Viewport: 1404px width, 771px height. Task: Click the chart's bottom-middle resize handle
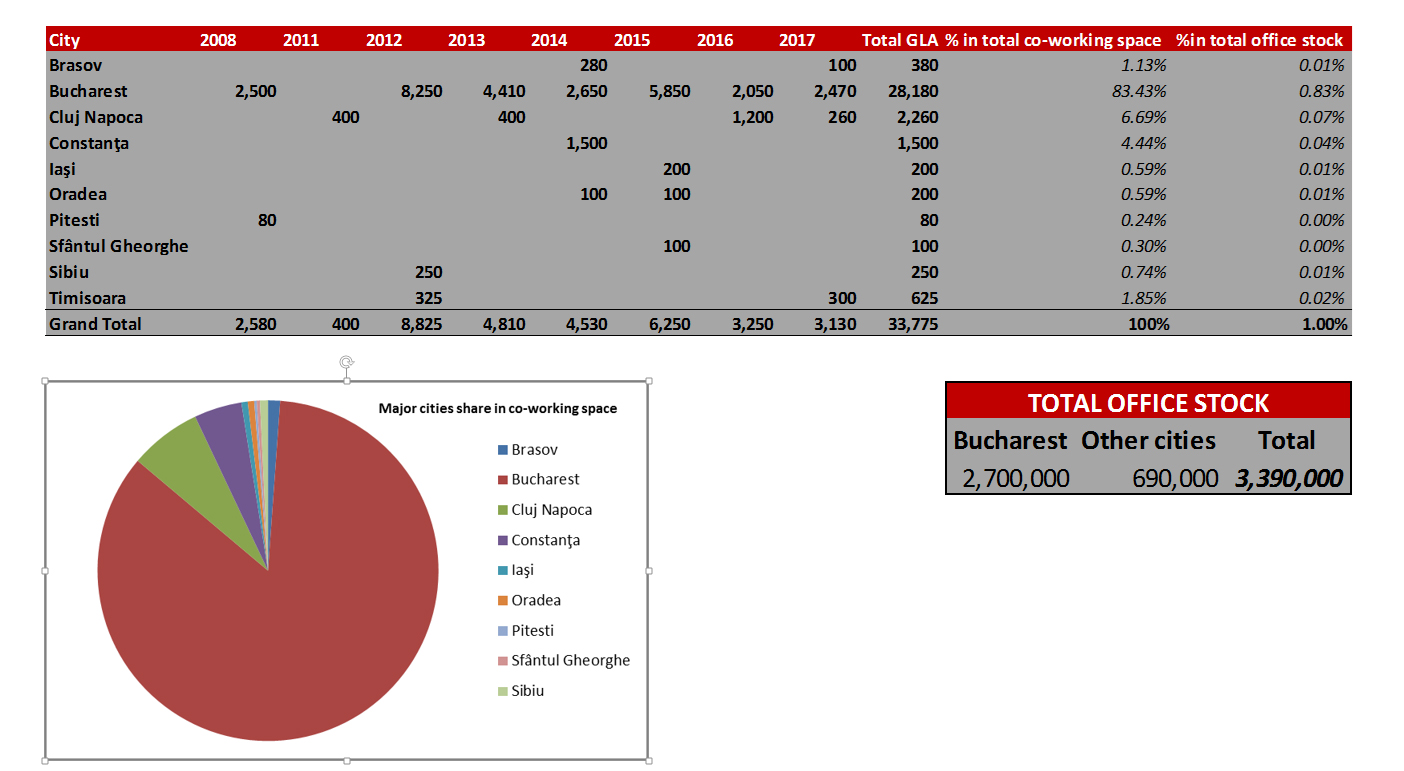(347, 760)
